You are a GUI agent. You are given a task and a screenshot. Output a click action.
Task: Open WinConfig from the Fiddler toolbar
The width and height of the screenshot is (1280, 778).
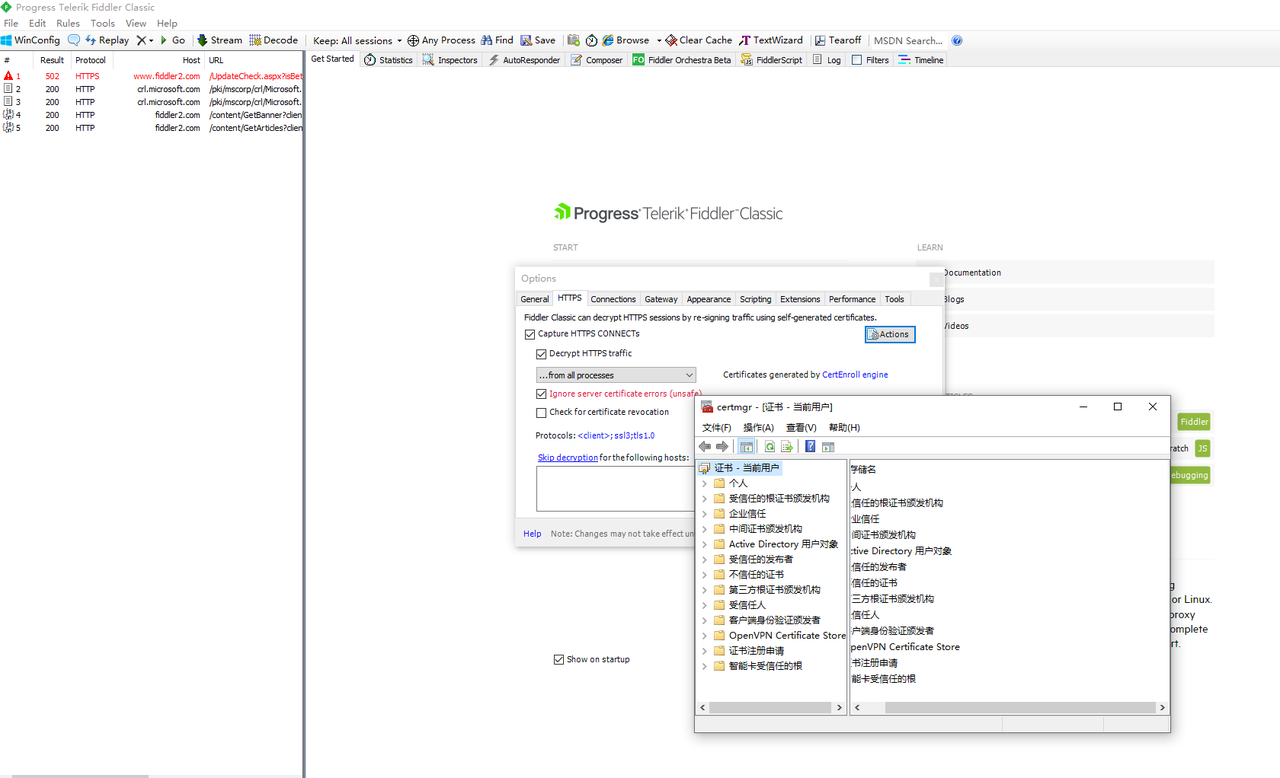point(30,41)
